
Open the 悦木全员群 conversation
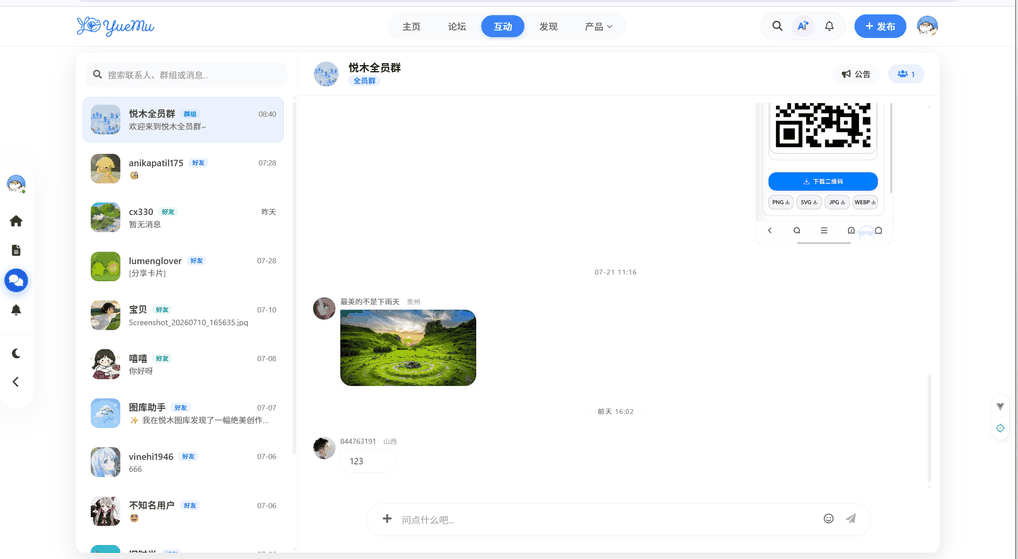[x=183, y=119]
